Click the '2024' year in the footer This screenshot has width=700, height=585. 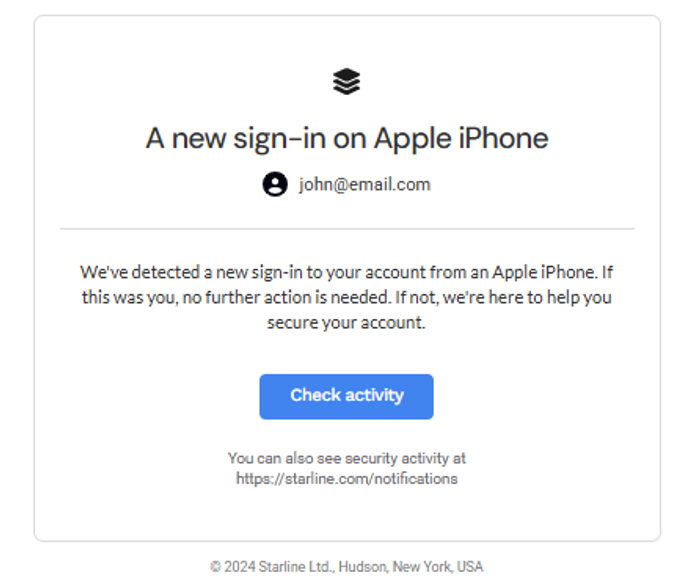[x=240, y=567]
